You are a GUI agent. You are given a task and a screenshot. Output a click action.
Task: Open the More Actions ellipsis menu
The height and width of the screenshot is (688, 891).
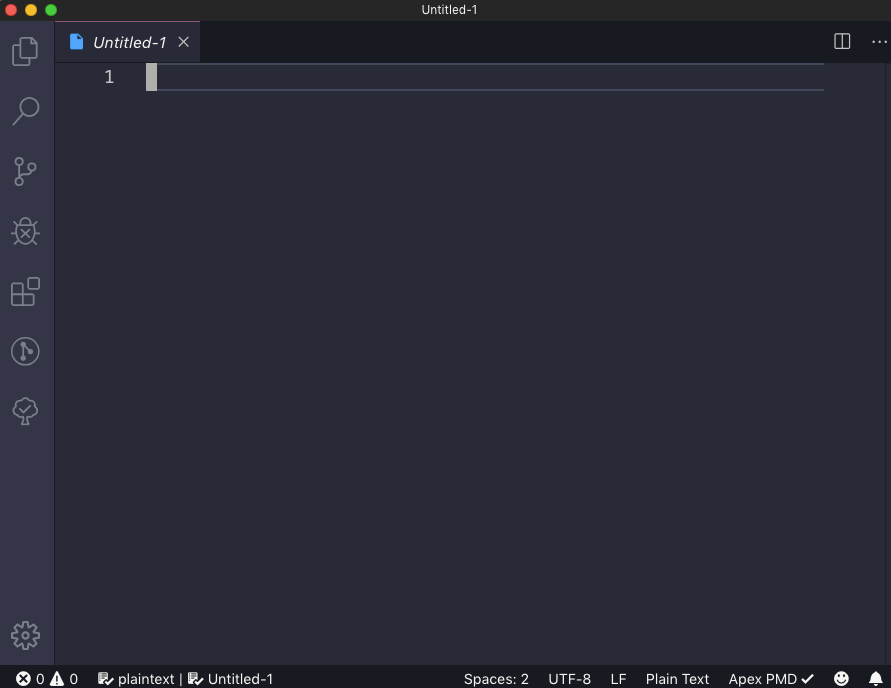pyautogui.click(x=879, y=41)
